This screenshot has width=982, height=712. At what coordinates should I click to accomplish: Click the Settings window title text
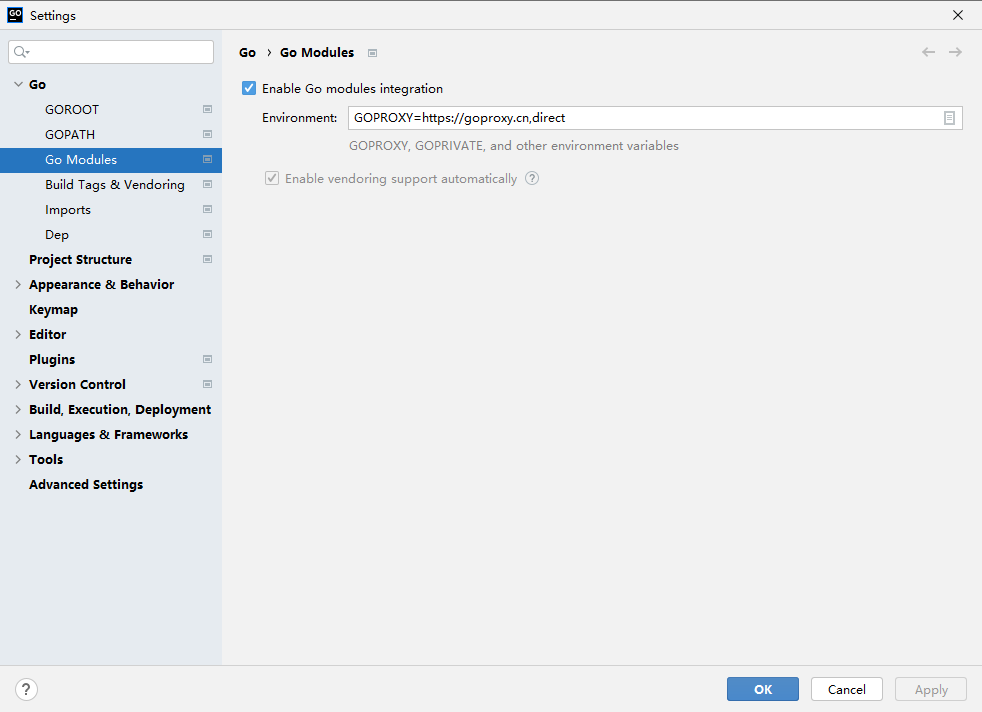[53, 16]
